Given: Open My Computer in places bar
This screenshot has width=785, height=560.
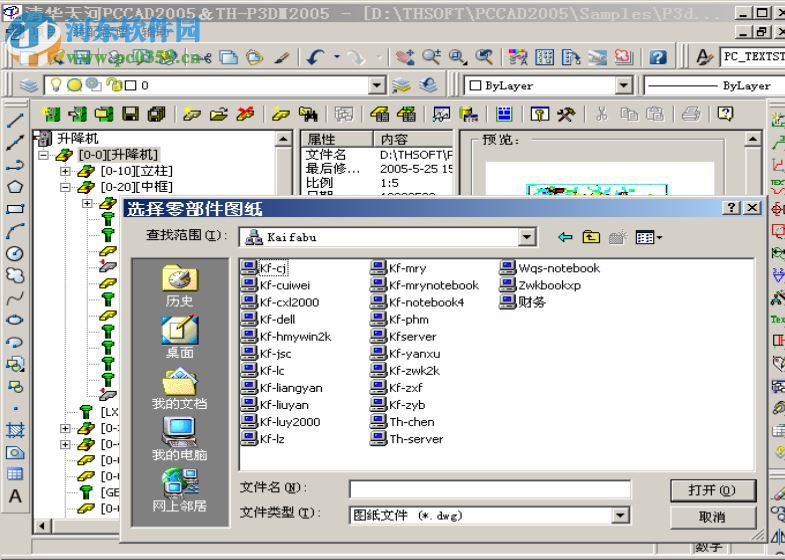Looking at the screenshot, I should pyautogui.click(x=180, y=439).
